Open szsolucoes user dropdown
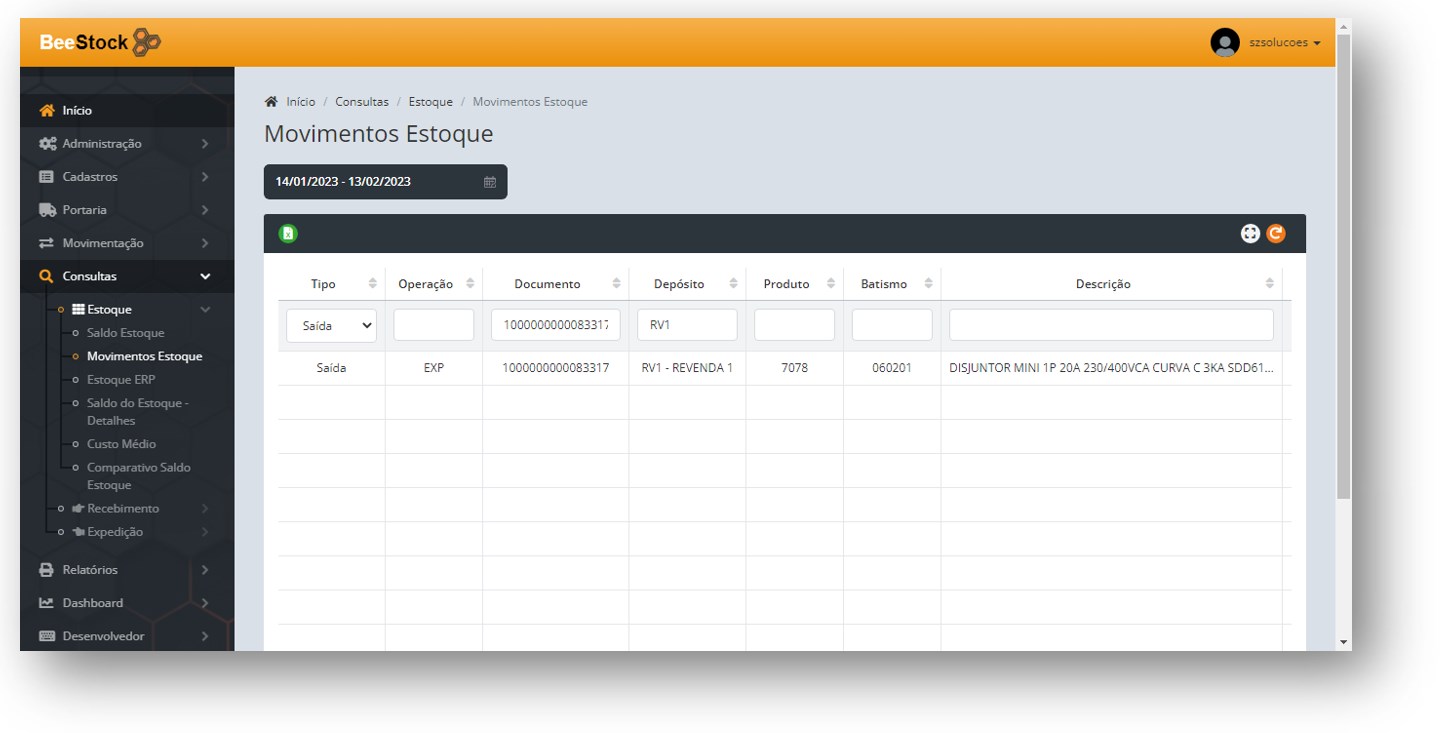1450x733 pixels. [1284, 43]
